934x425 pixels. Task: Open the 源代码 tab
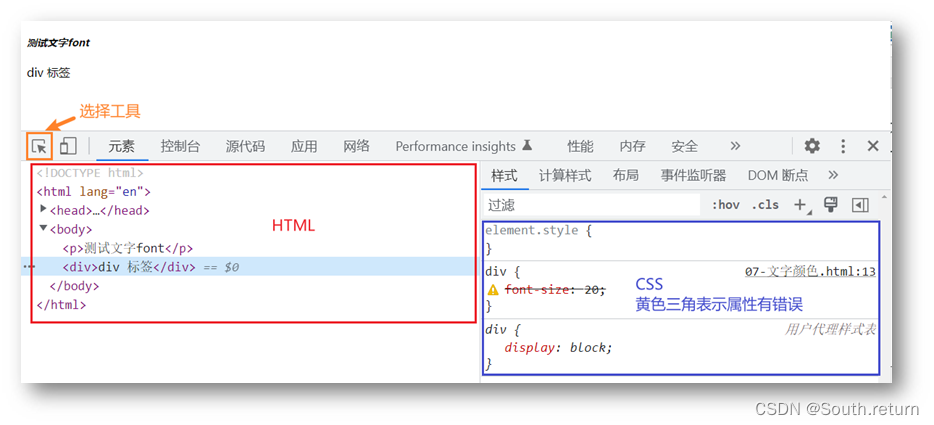tap(245, 147)
